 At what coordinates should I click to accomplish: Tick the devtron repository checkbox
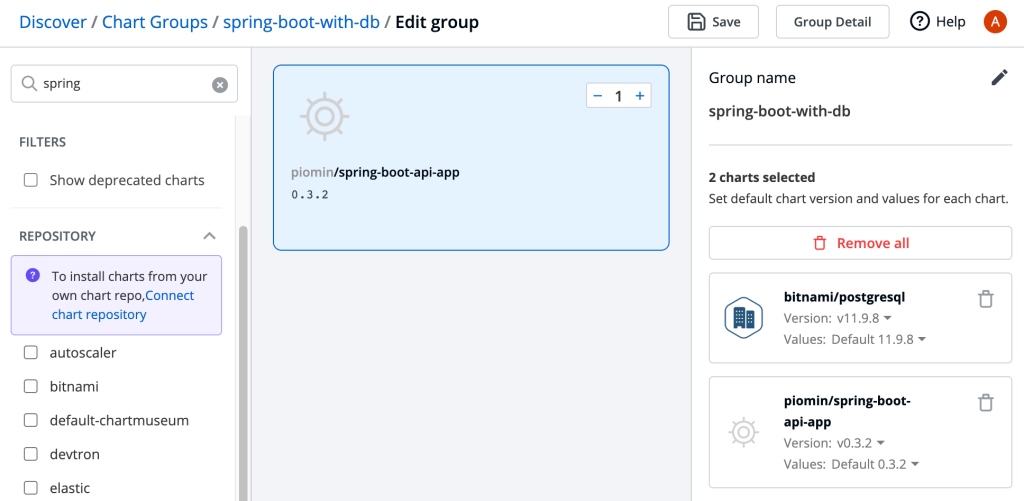click(x=31, y=454)
